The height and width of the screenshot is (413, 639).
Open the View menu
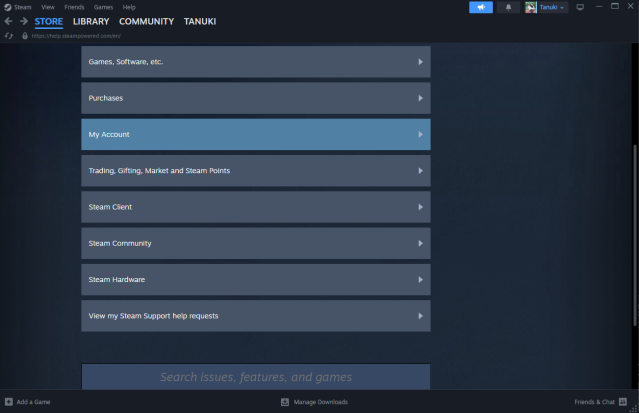tap(48, 7)
